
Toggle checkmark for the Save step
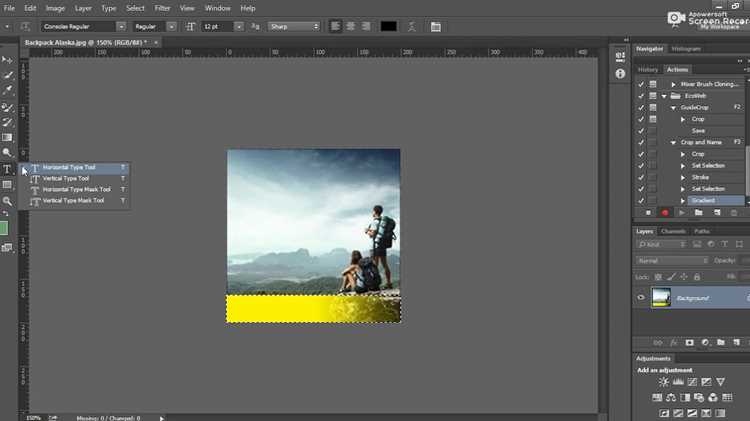click(641, 131)
